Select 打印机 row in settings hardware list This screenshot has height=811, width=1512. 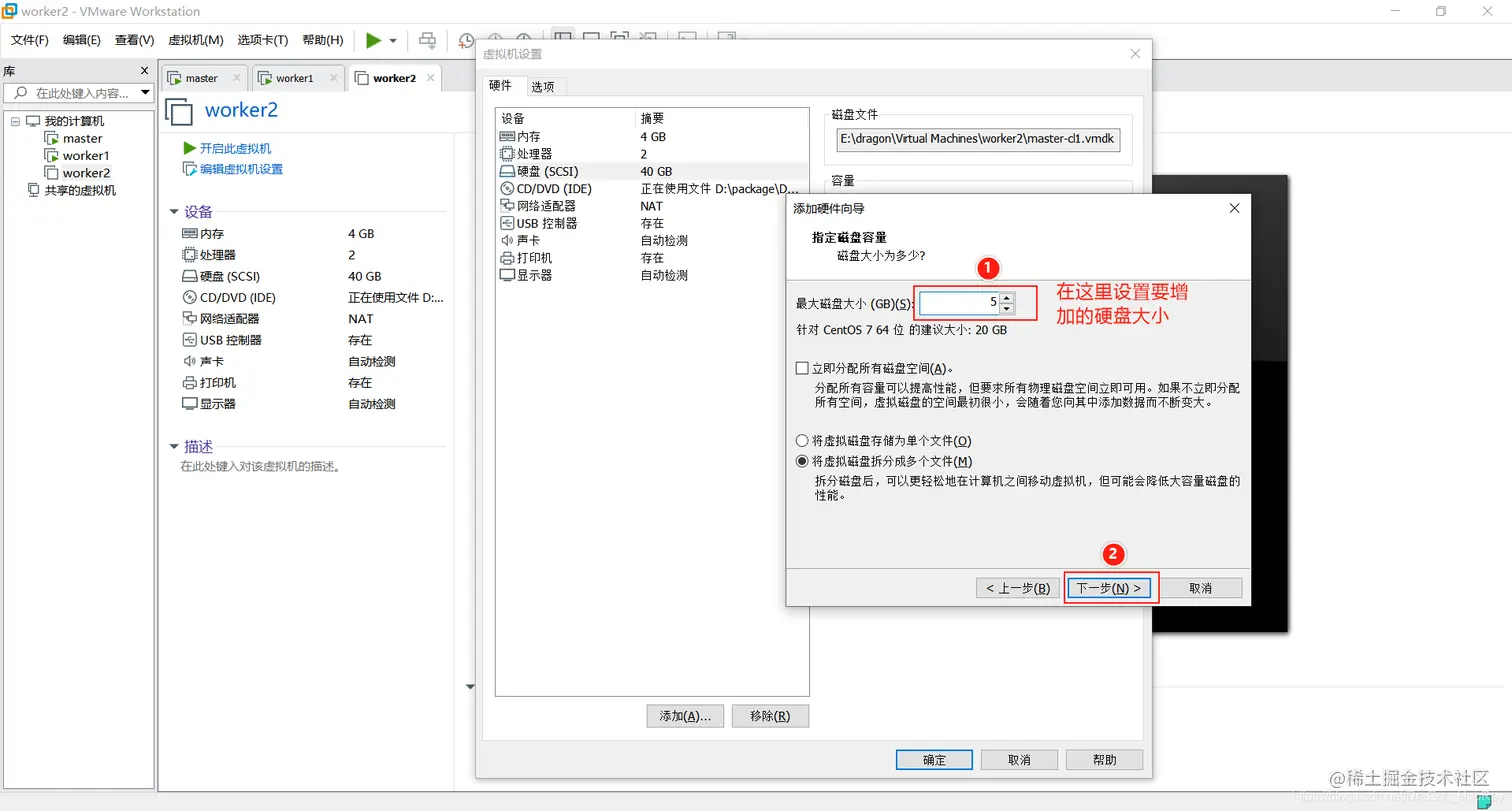(651, 258)
